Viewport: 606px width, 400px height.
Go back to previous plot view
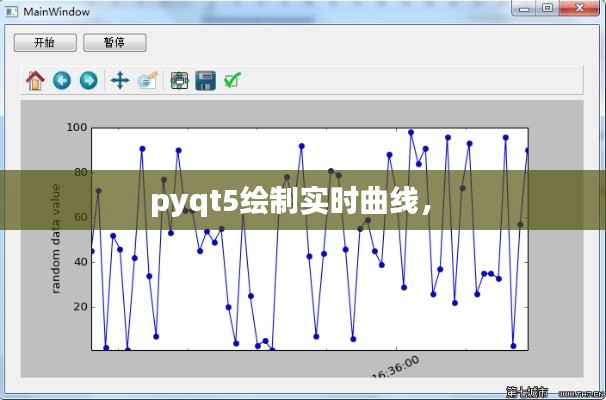(62, 80)
